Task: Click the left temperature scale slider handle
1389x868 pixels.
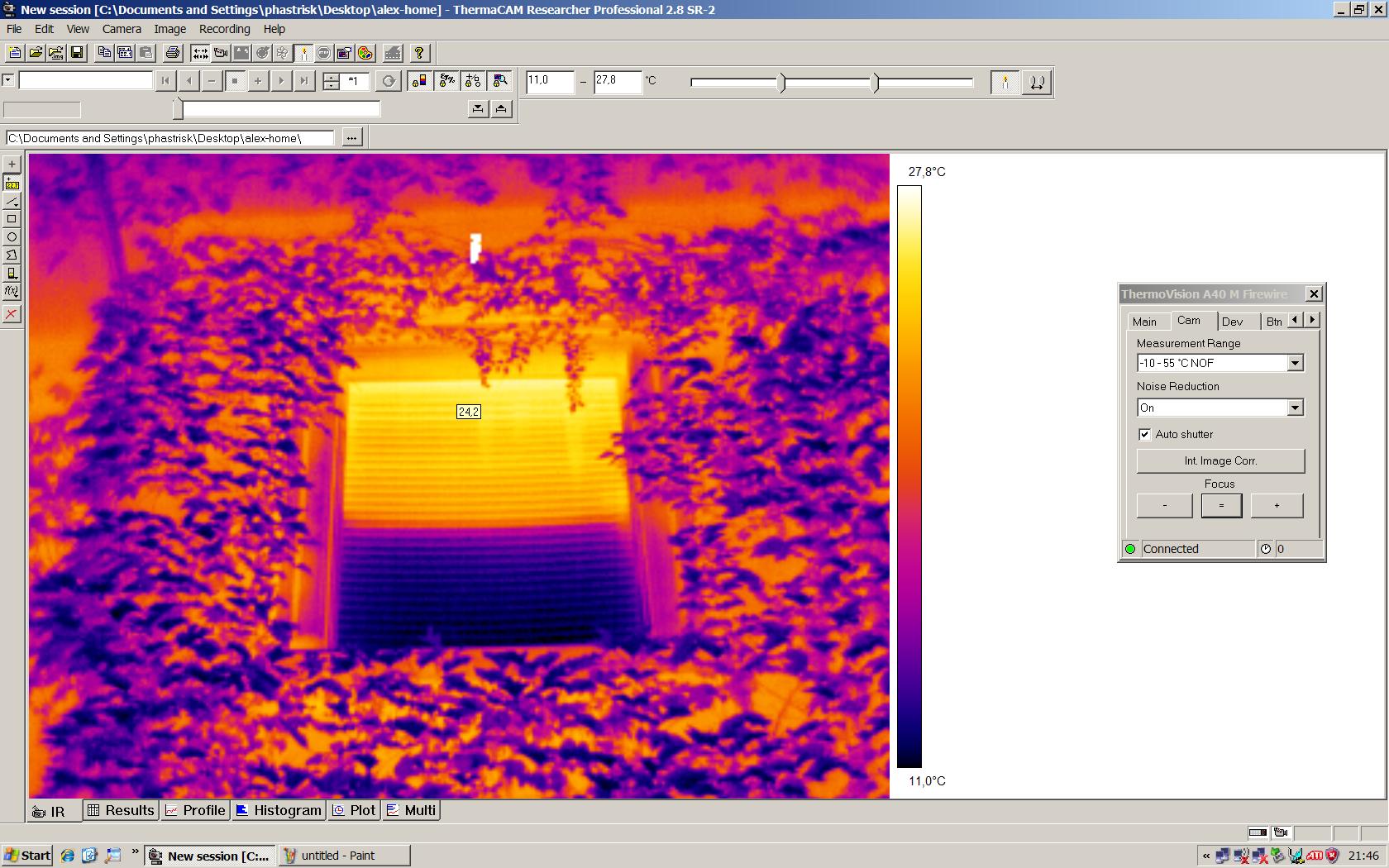Action: [783, 83]
